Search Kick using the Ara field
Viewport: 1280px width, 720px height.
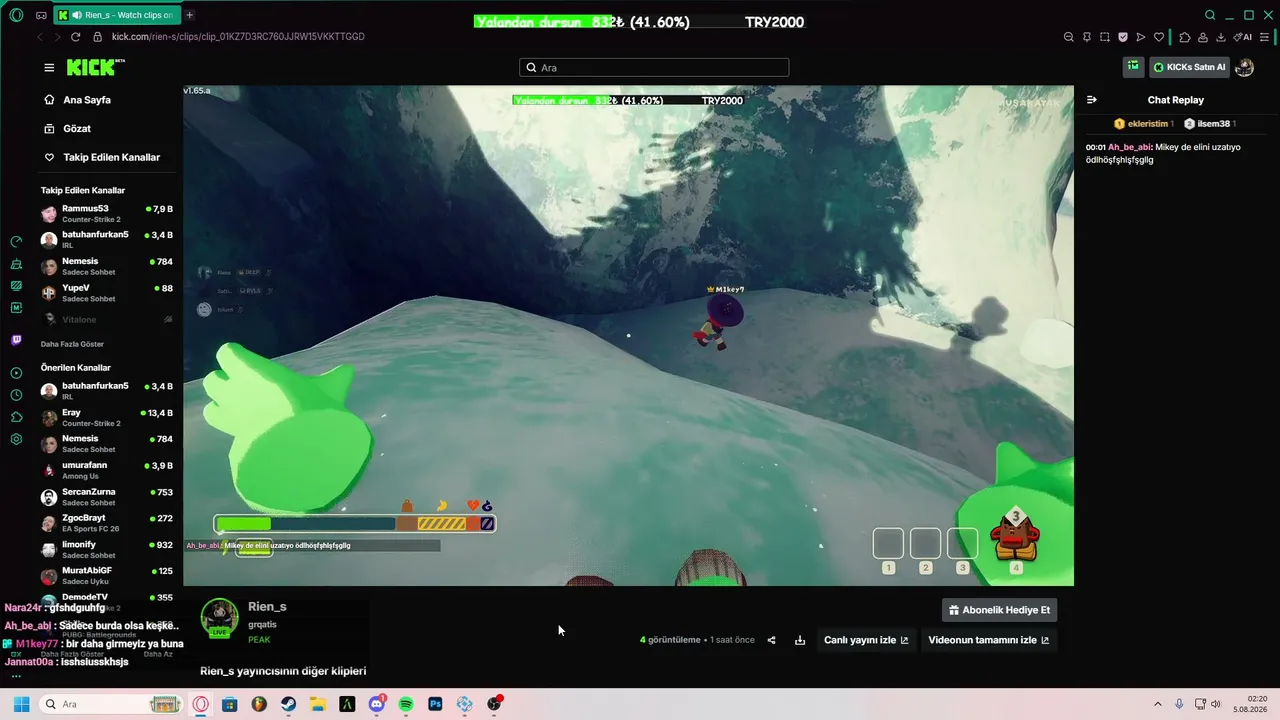(x=654, y=68)
